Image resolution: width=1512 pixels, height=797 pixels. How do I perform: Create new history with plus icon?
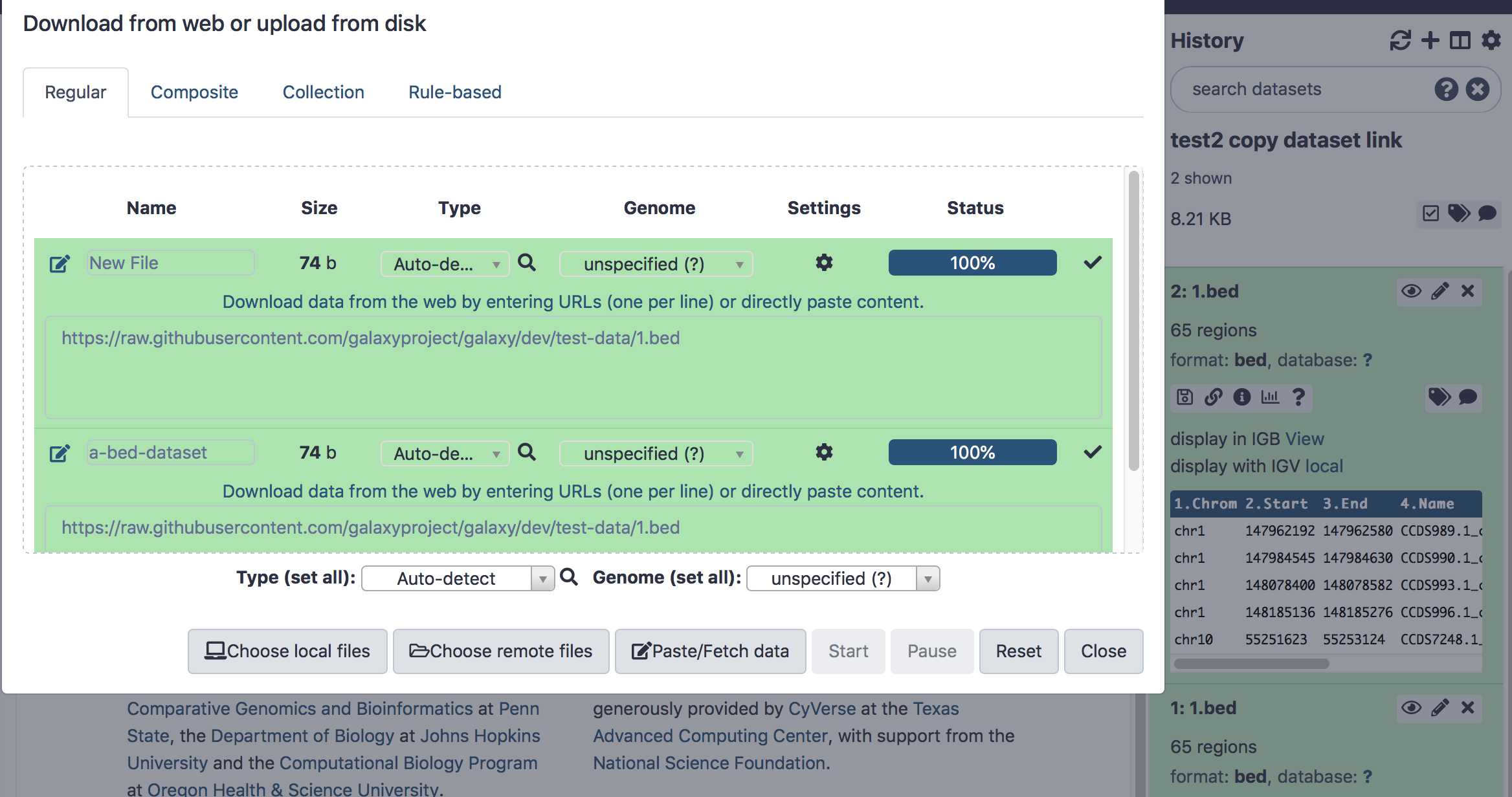click(1430, 41)
